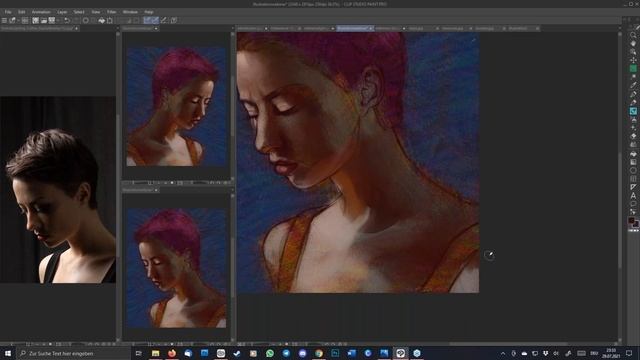Image resolution: width=640 pixels, height=360 pixels.
Task: Select the transparent color bar under swatches
Action: click(x=633, y=230)
